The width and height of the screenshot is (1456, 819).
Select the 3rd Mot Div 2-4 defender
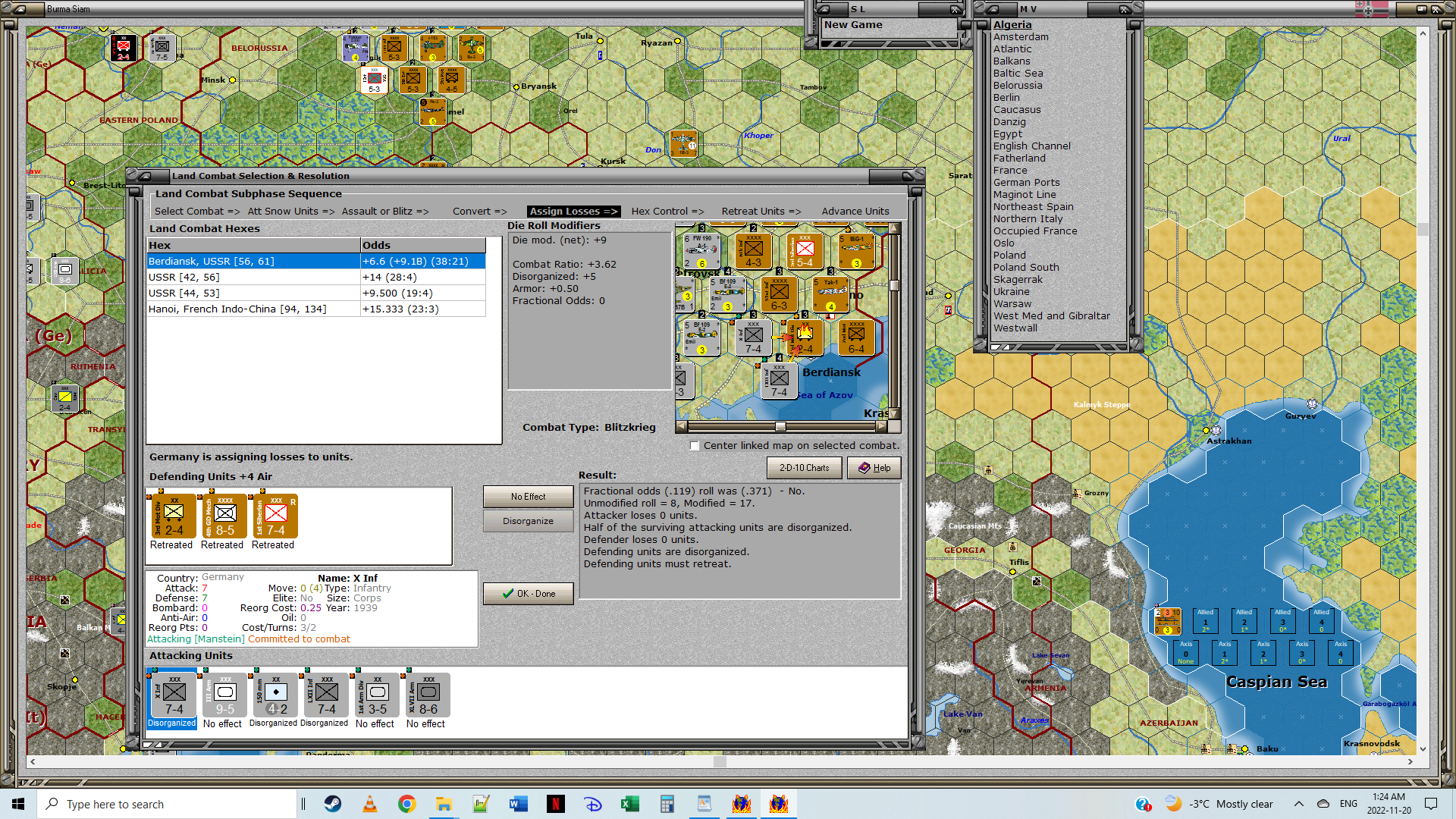[173, 516]
